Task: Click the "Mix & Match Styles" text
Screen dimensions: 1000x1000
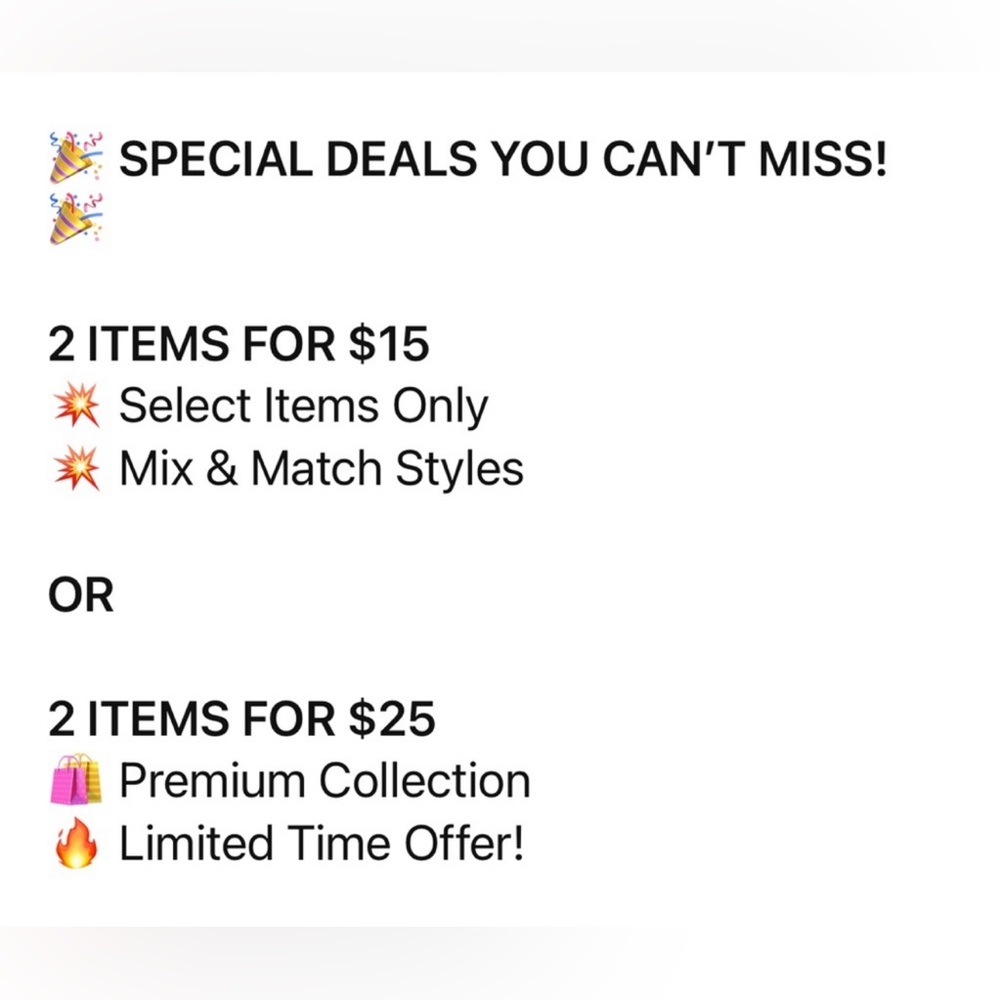Action: pyautogui.click(x=321, y=469)
